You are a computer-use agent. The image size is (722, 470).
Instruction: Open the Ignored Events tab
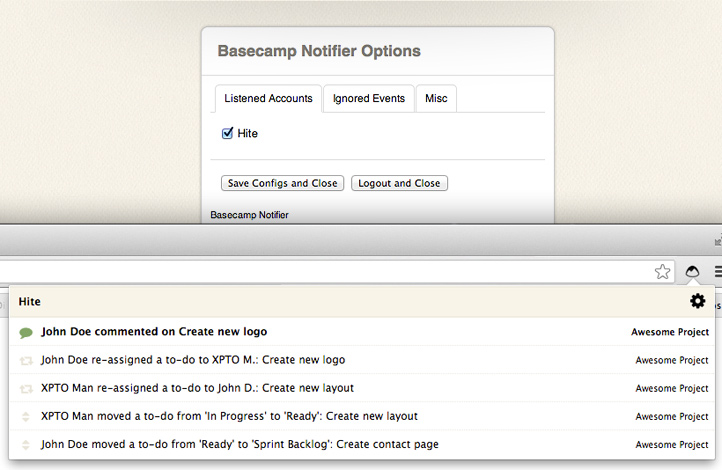click(368, 99)
